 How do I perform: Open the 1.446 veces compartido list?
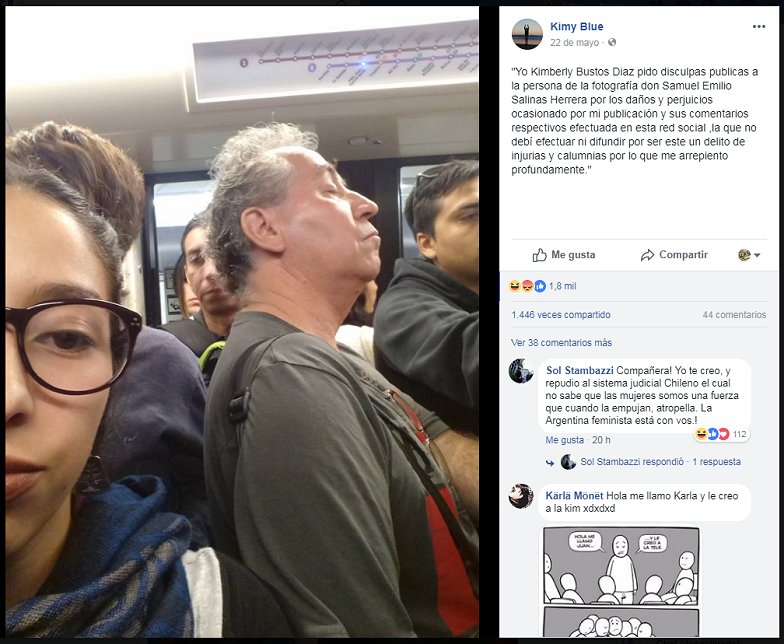tap(560, 314)
